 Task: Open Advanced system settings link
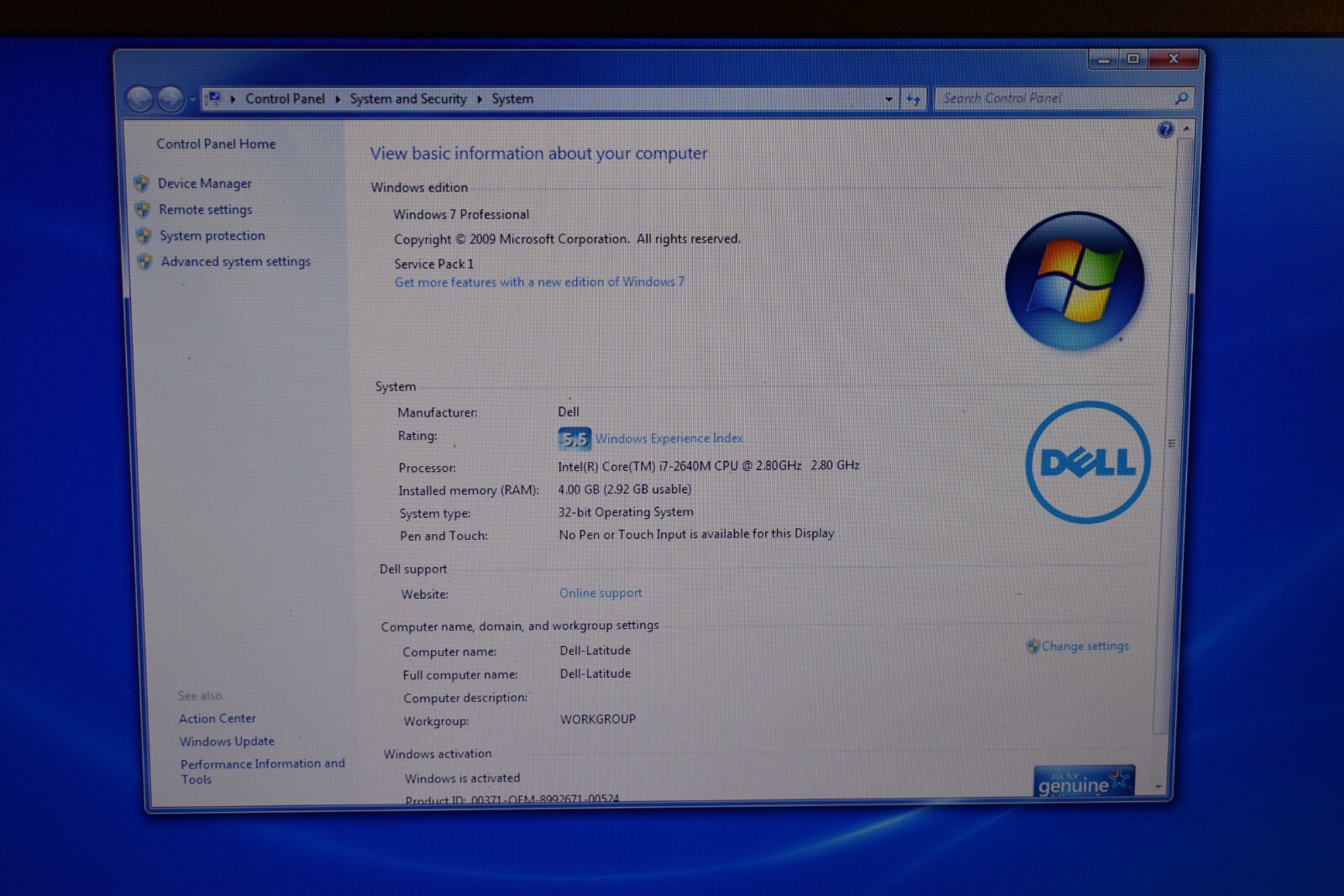tap(236, 262)
